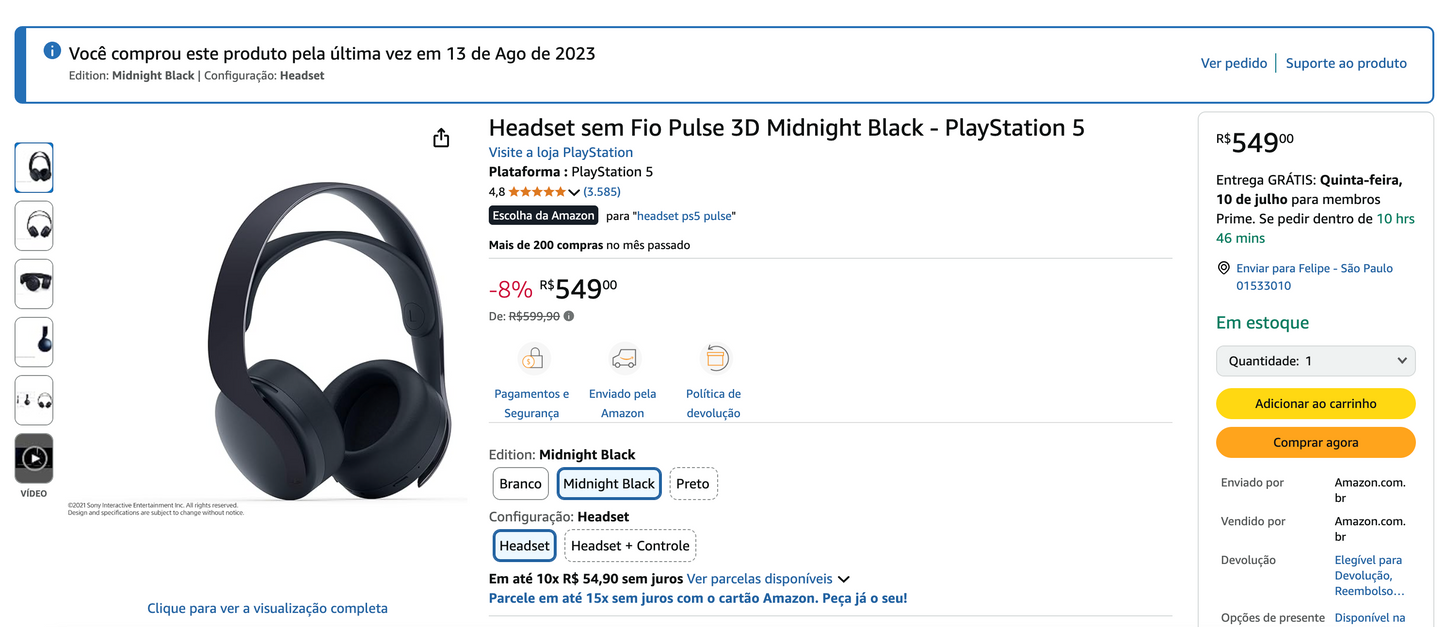The width and height of the screenshot is (1445, 627).
Task: Click the share icon above the product image
Action: (x=441, y=137)
